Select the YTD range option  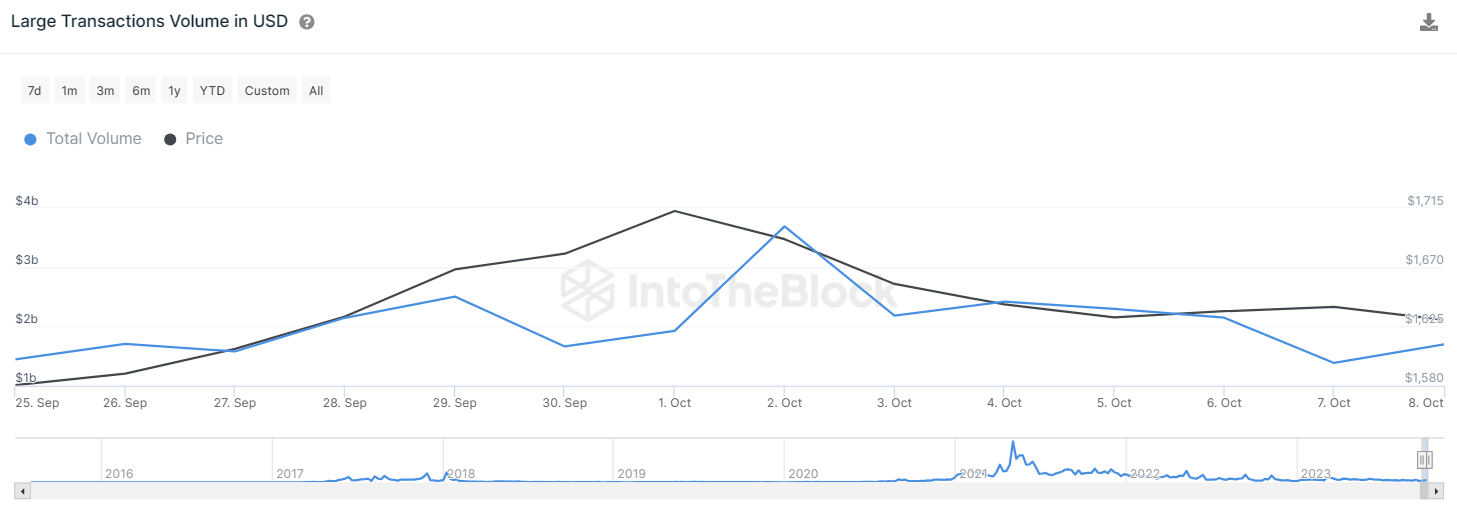212,91
